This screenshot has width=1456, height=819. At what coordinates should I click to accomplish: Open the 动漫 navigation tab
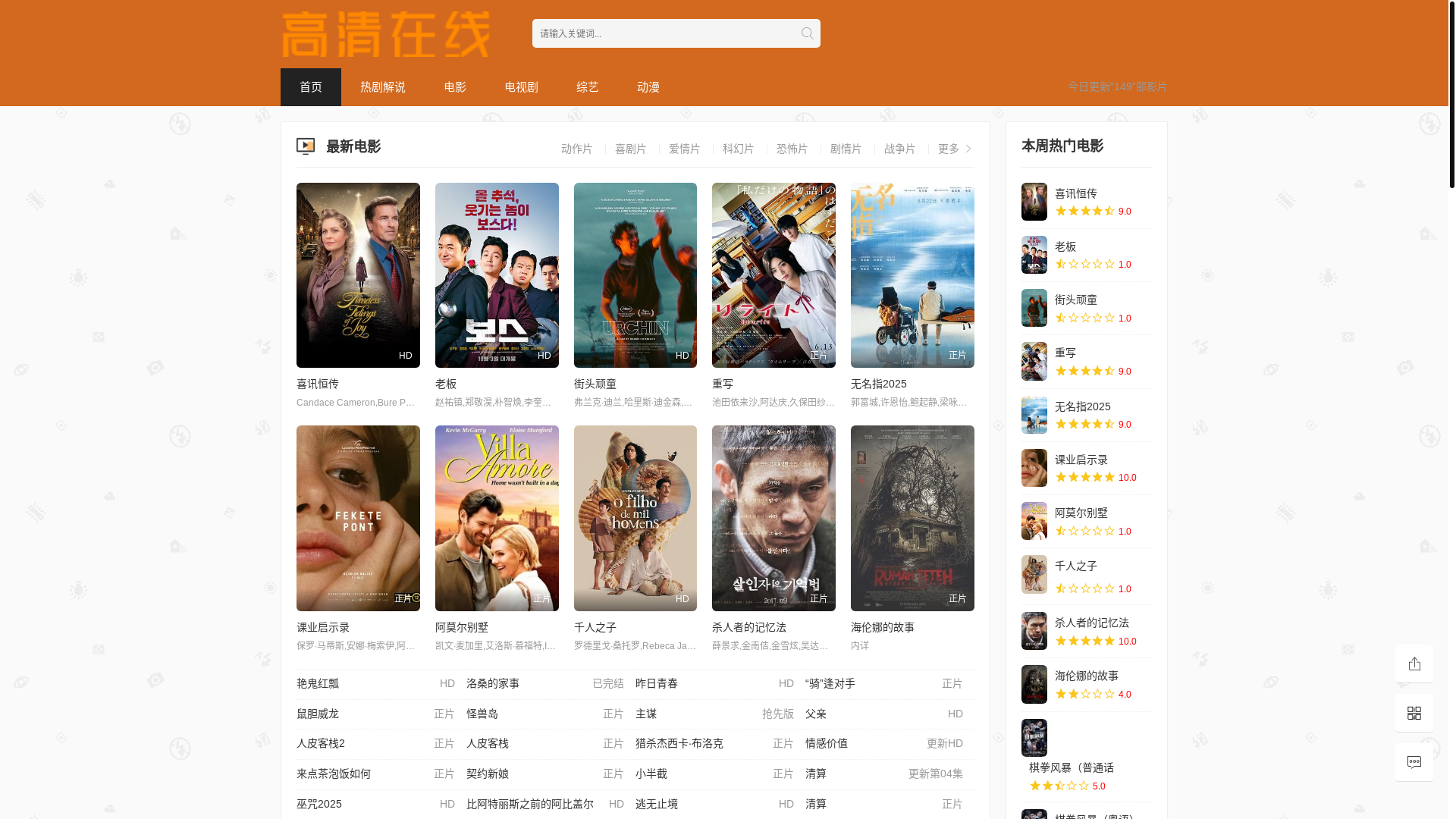pyautogui.click(x=648, y=87)
